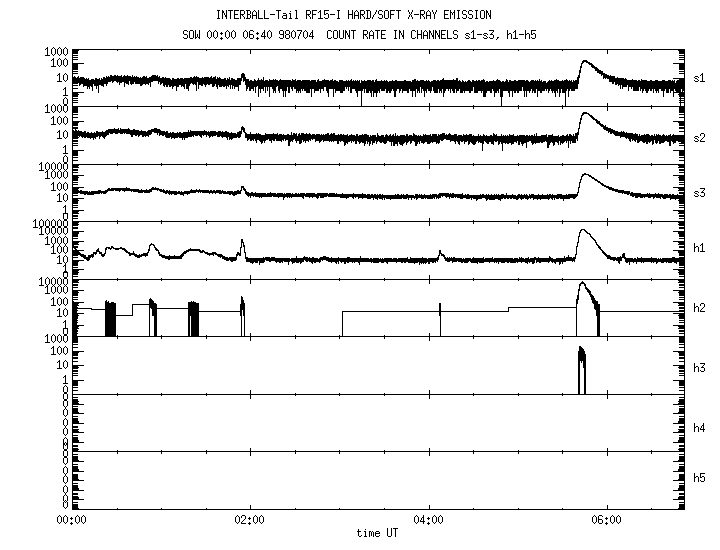This screenshot has width=720, height=550.
Task: Click the h5 channel label
Action: pos(698,480)
